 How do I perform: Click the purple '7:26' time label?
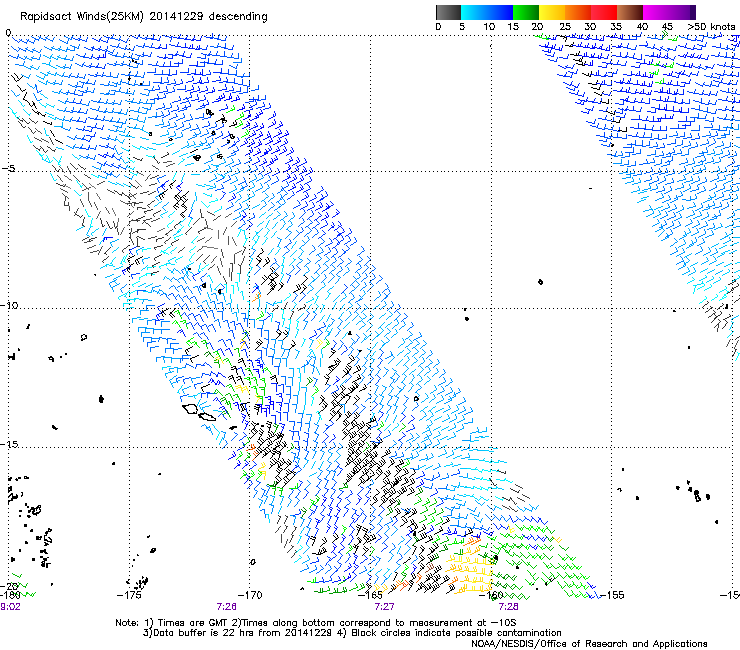[227, 606]
